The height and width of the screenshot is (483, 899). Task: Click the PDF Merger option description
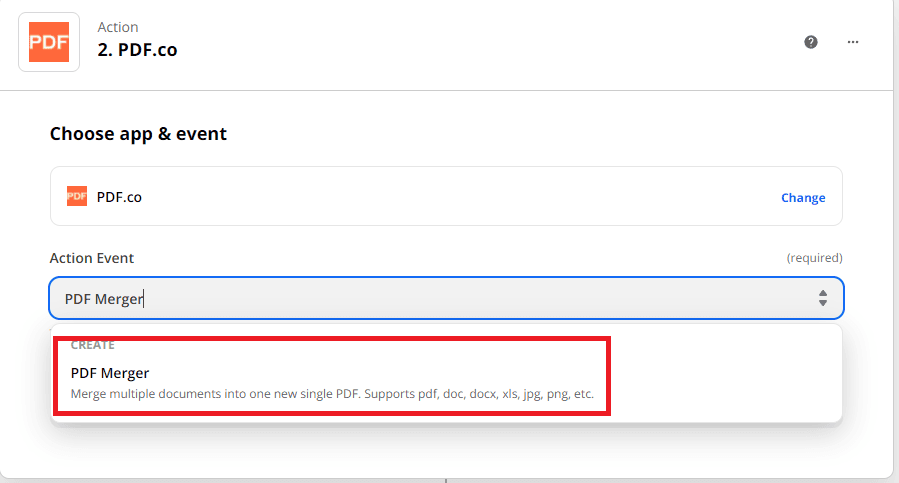click(x=332, y=394)
